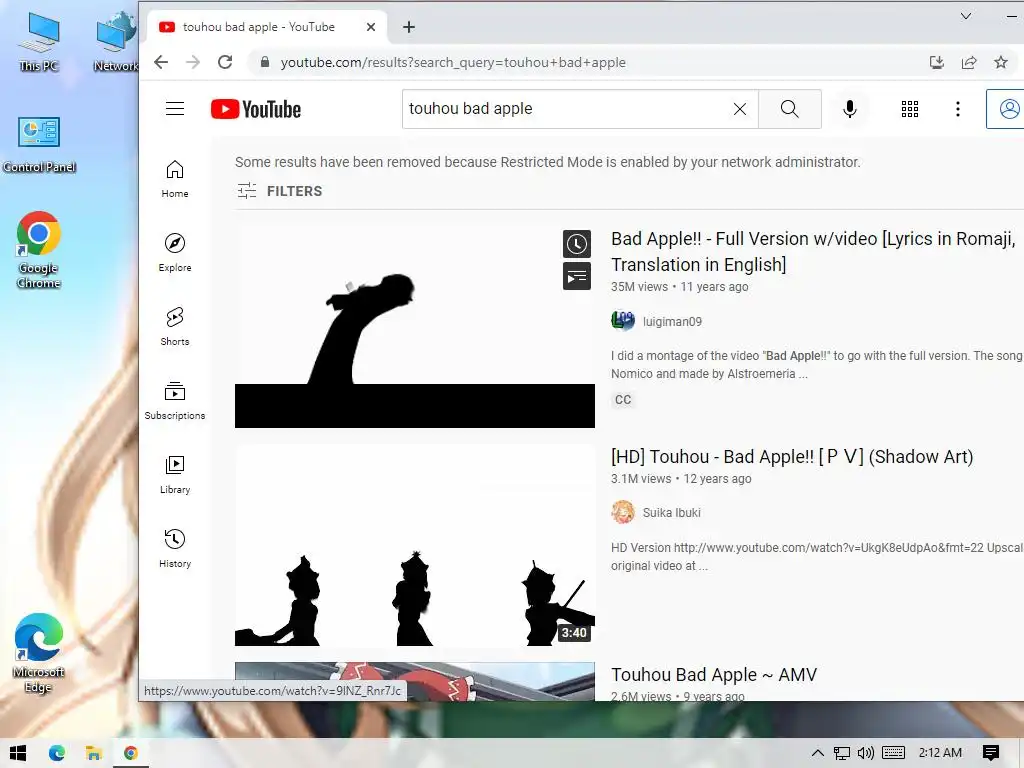This screenshot has width=1024, height=768.
Task: Open the FILTERS options
Action: (x=280, y=191)
